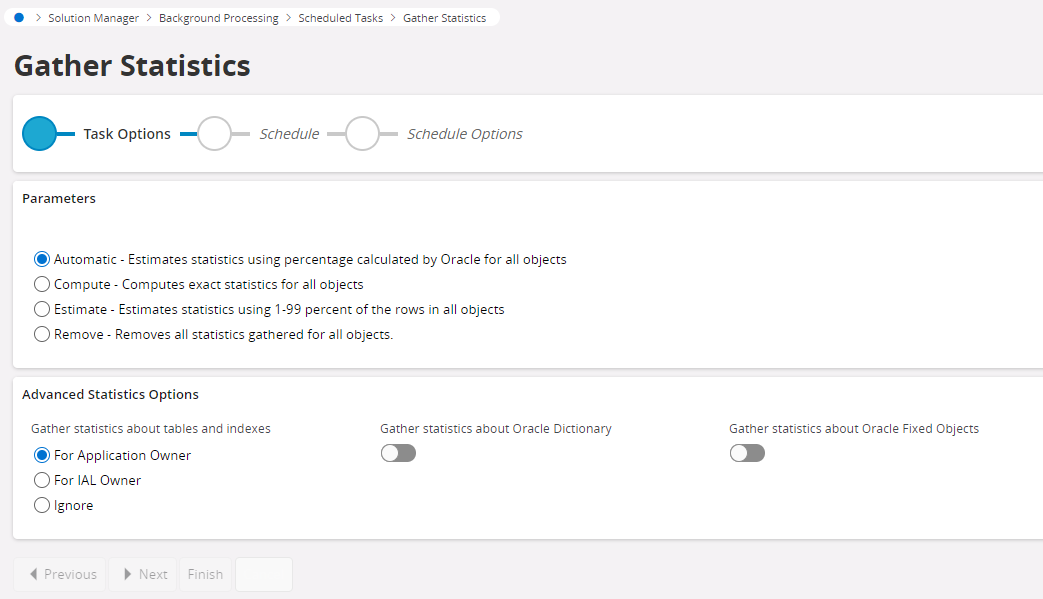Choose For Application Owner radio button
The height and width of the screenshot is (599, 1043).
point(42,455)
